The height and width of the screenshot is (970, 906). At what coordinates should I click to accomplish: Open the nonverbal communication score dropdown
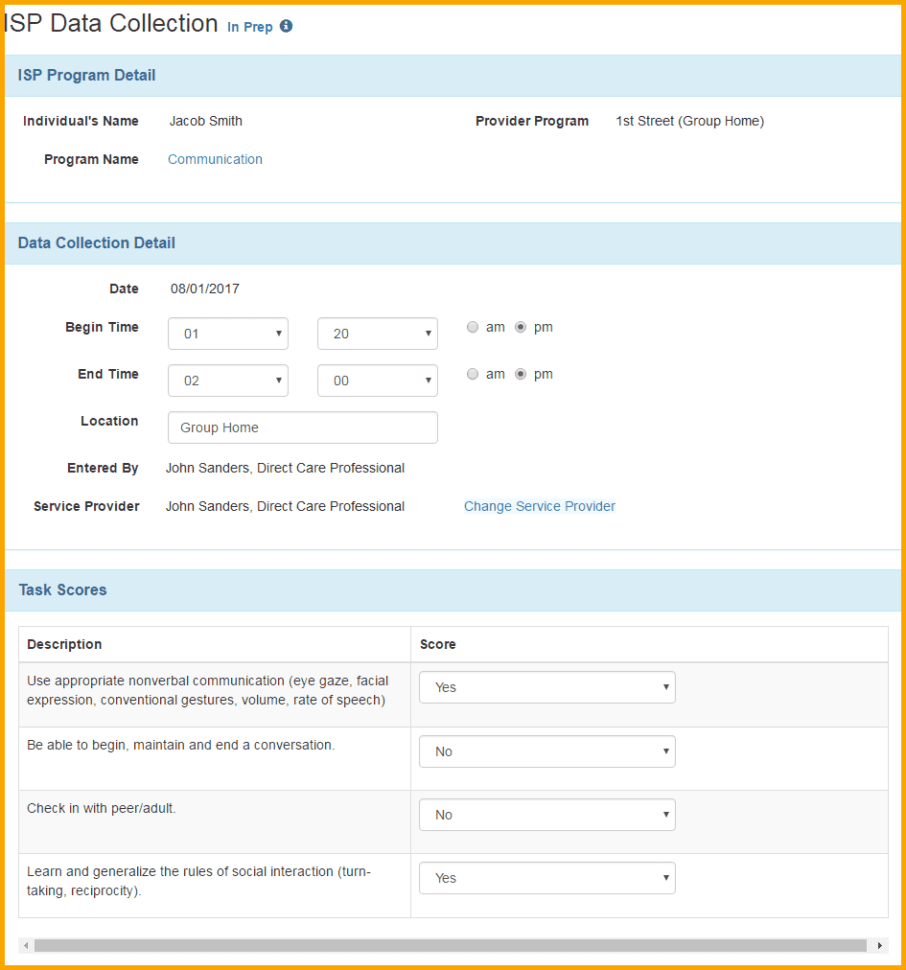pos(546,687)
